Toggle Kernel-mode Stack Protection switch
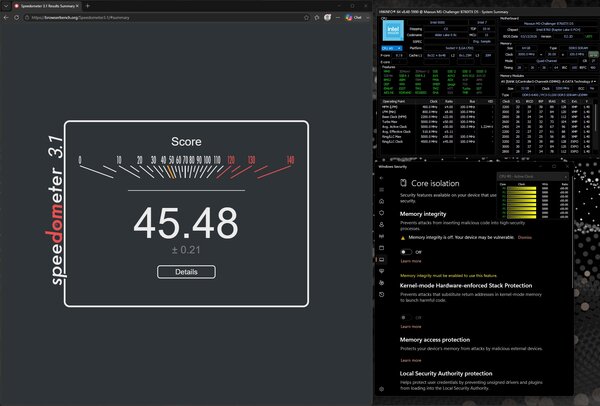This screenshot has height=406, width=600. pyautogui.click(x=406, y=318)
